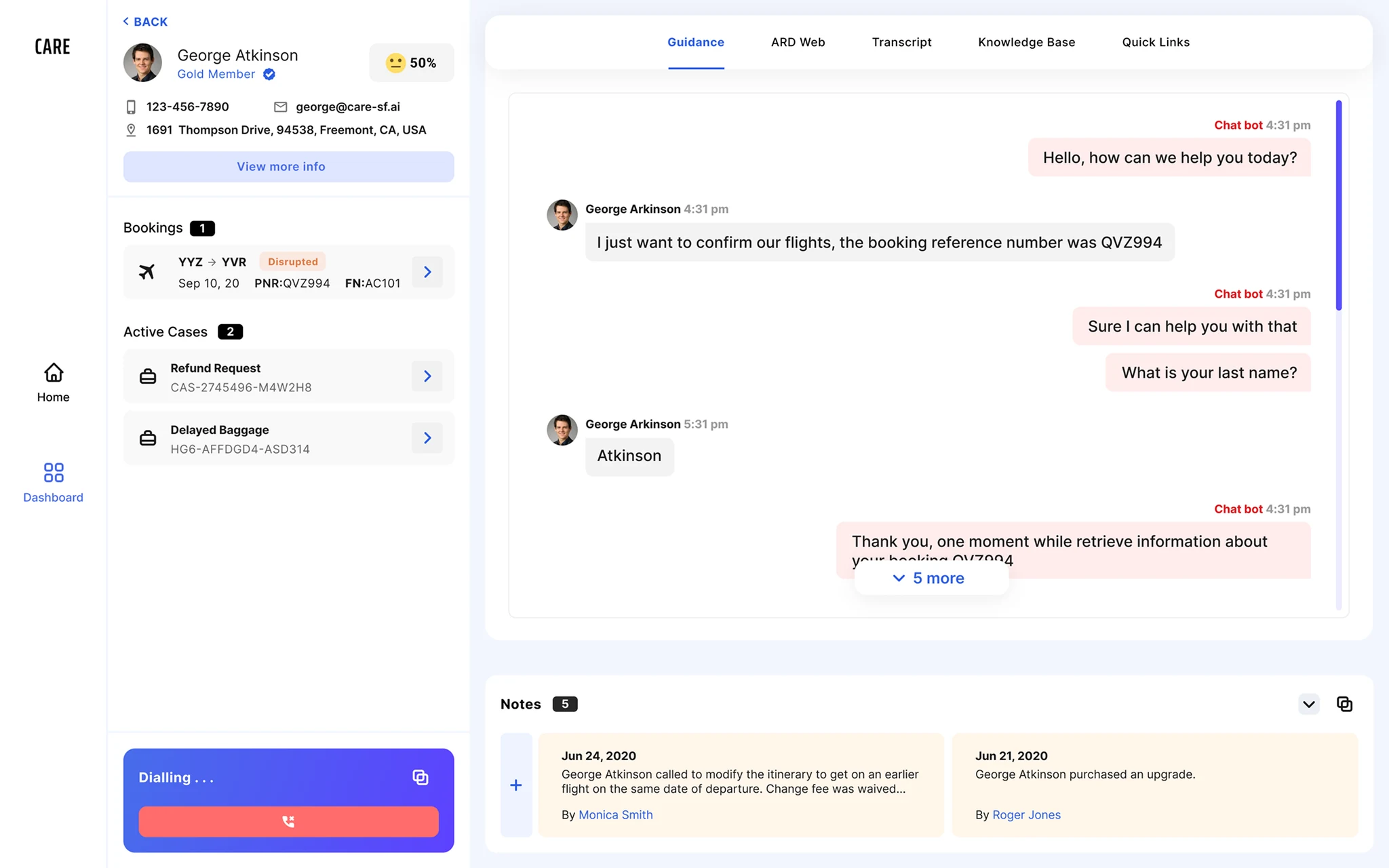
Task: Collapse the Notes section chevron
Action: (1309, 704)
